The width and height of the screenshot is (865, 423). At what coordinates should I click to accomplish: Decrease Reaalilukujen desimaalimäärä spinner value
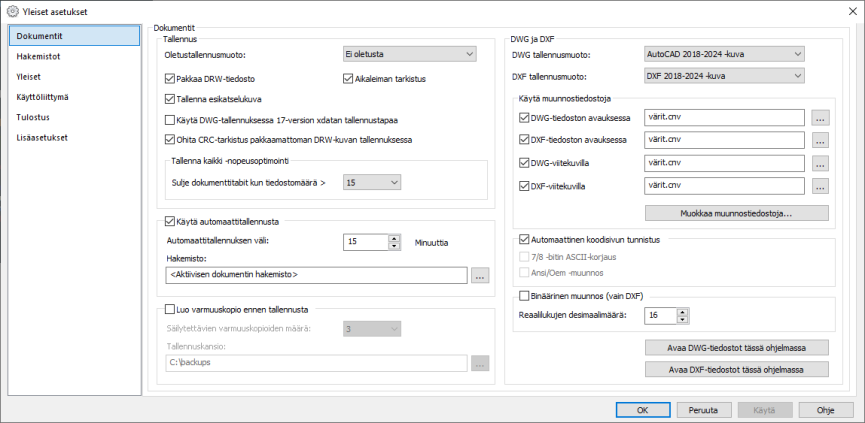pyautogui.click(x=683, y=320)
